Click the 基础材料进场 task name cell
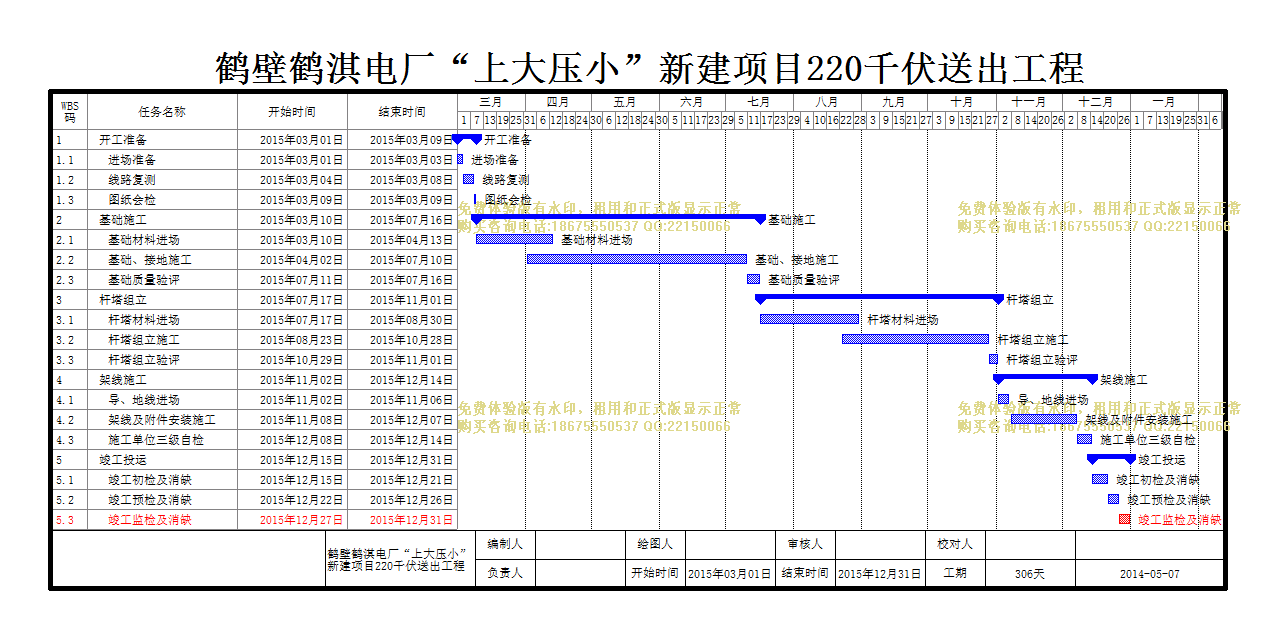This screenshot has height=637, width=1274. [162, 240]
